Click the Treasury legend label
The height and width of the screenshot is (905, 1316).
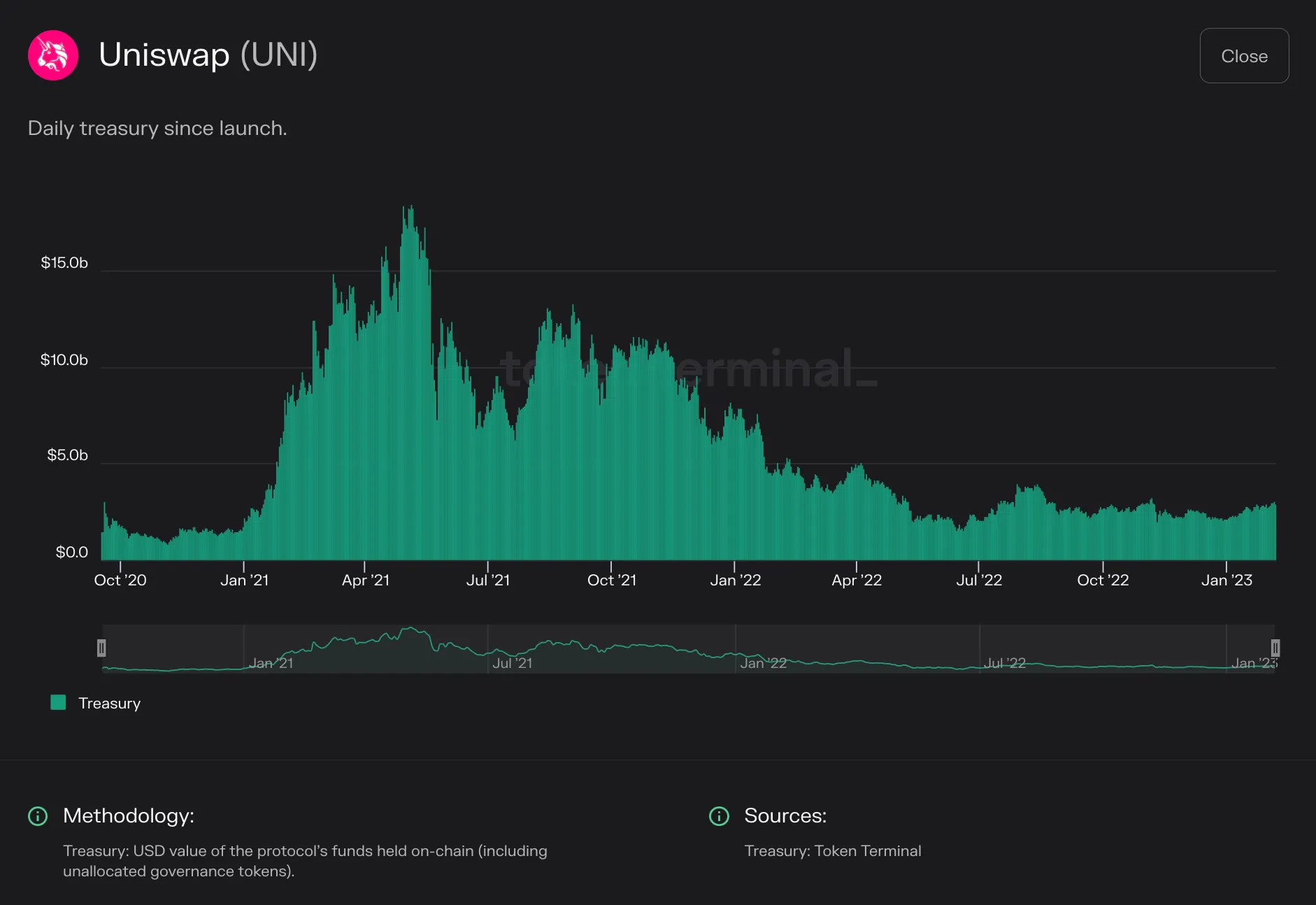pyautogui.click(x=110, y=703)
